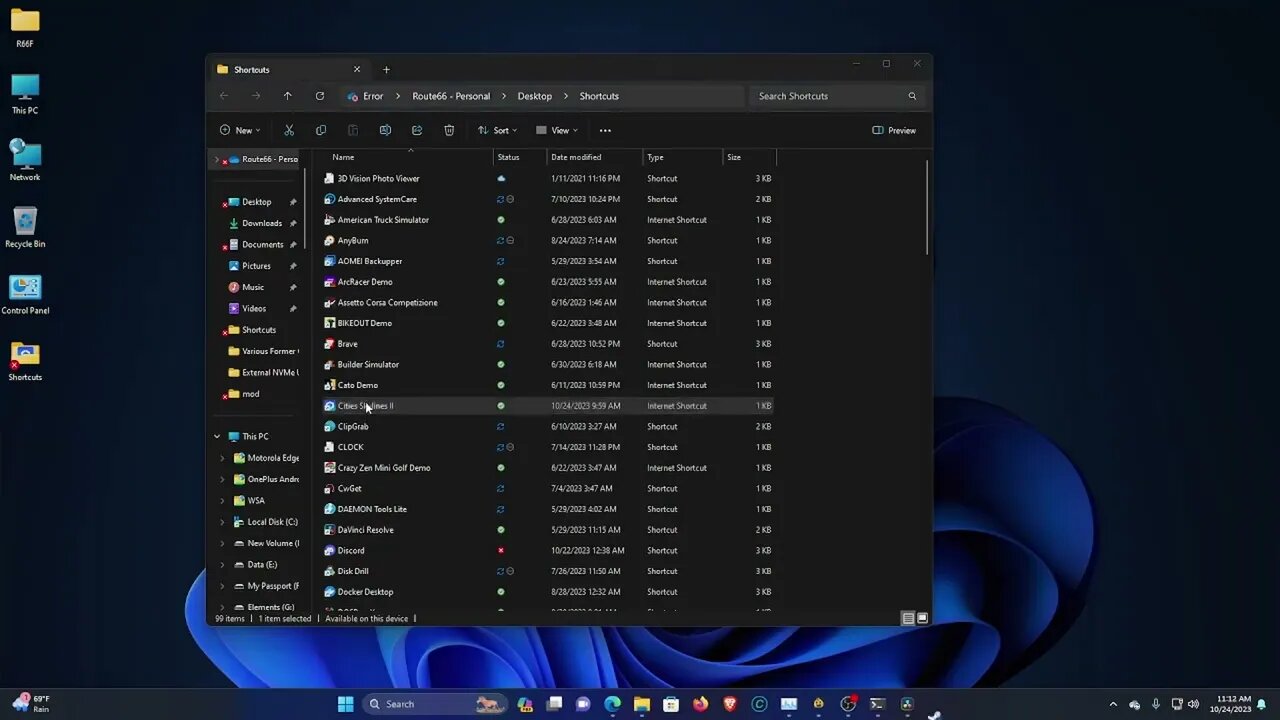
Task: Open Firefox from taskbar
Action: 701,704
